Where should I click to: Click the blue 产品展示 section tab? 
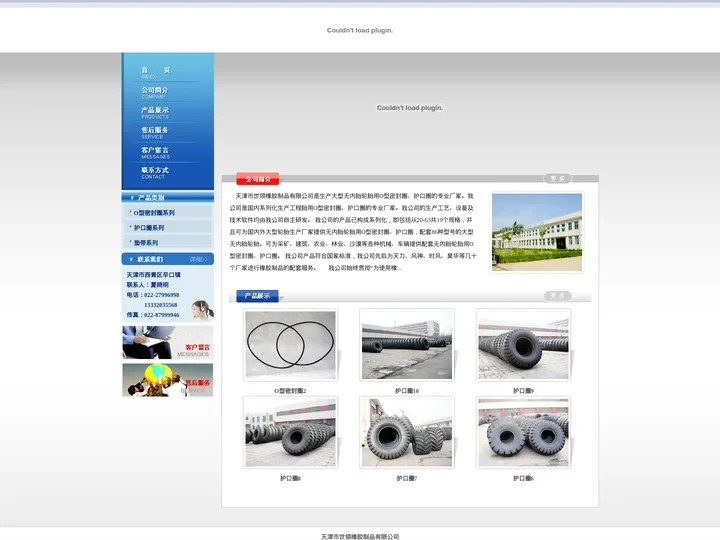tap(257, 296)
